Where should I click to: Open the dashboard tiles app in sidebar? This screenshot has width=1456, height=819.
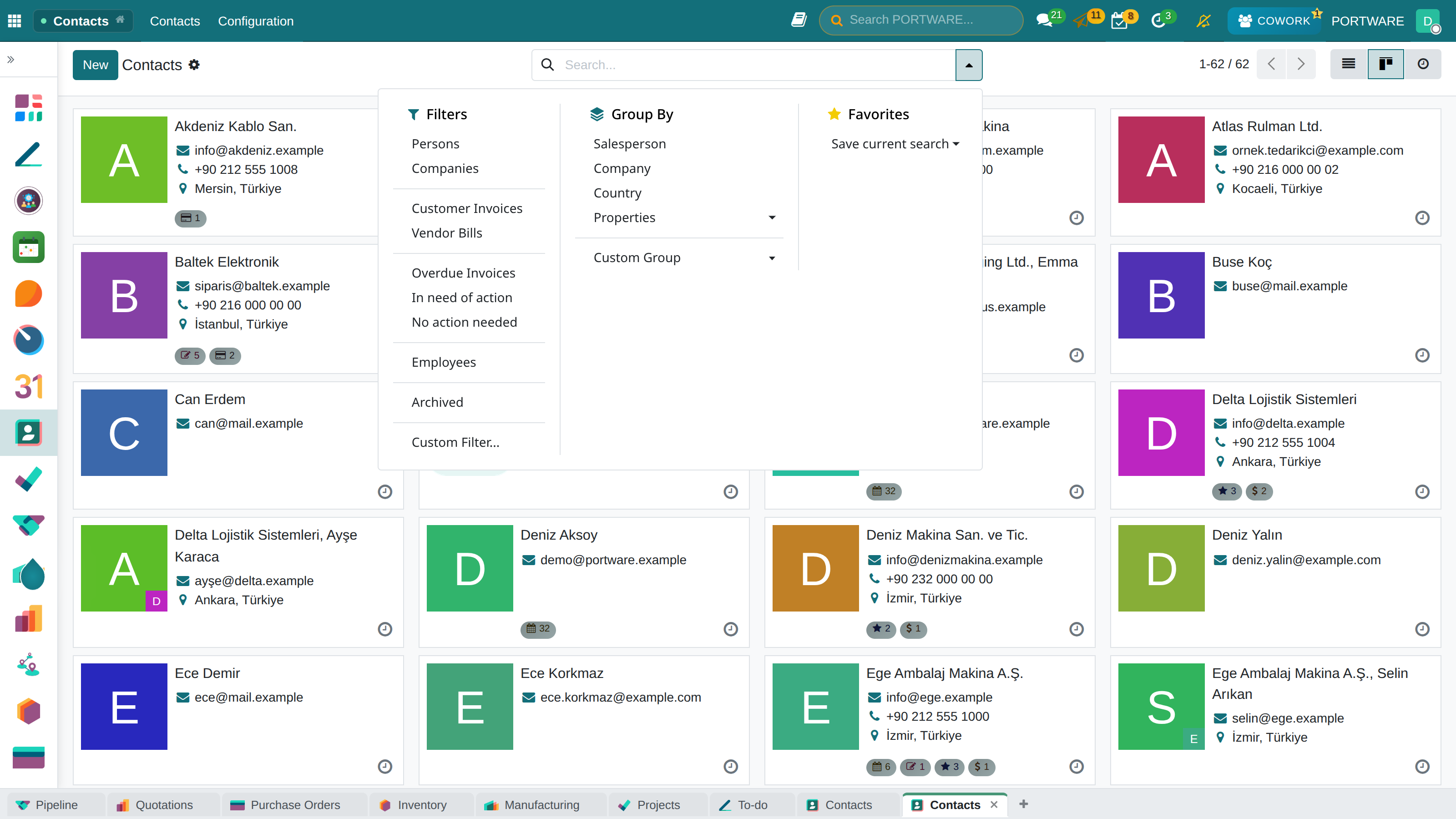pos(28,108)
